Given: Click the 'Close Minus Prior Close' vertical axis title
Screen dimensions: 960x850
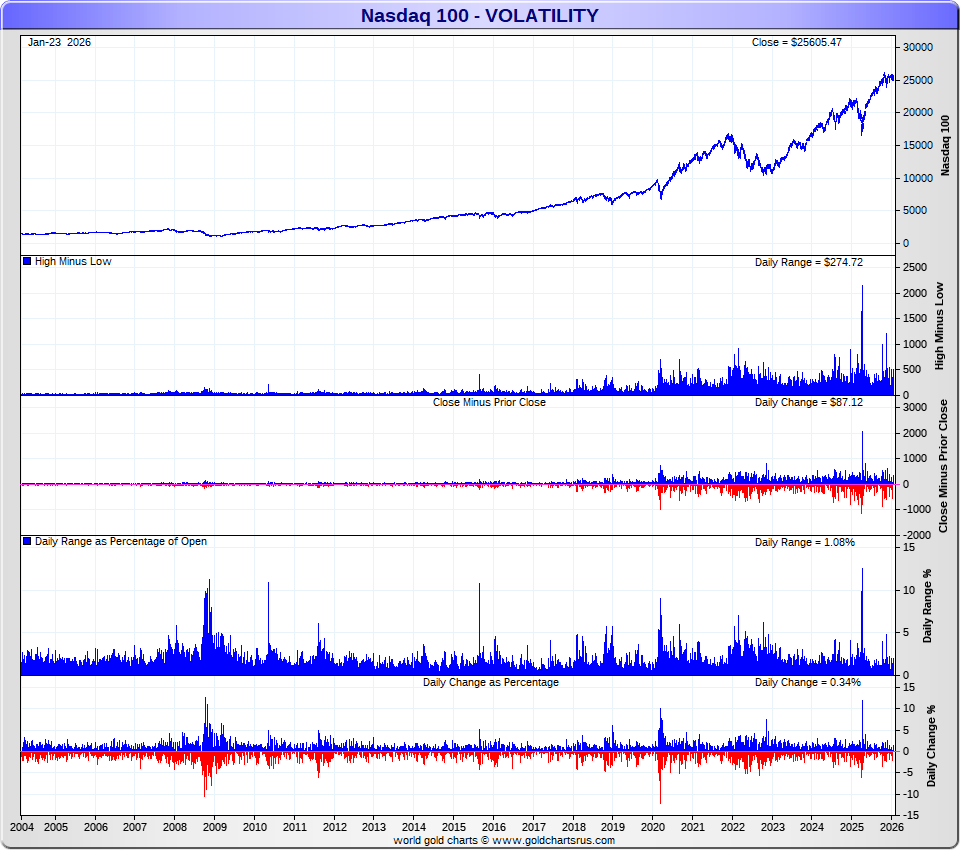Looking at the screenshot, I should pyautogui.click(x=943, y=466).
